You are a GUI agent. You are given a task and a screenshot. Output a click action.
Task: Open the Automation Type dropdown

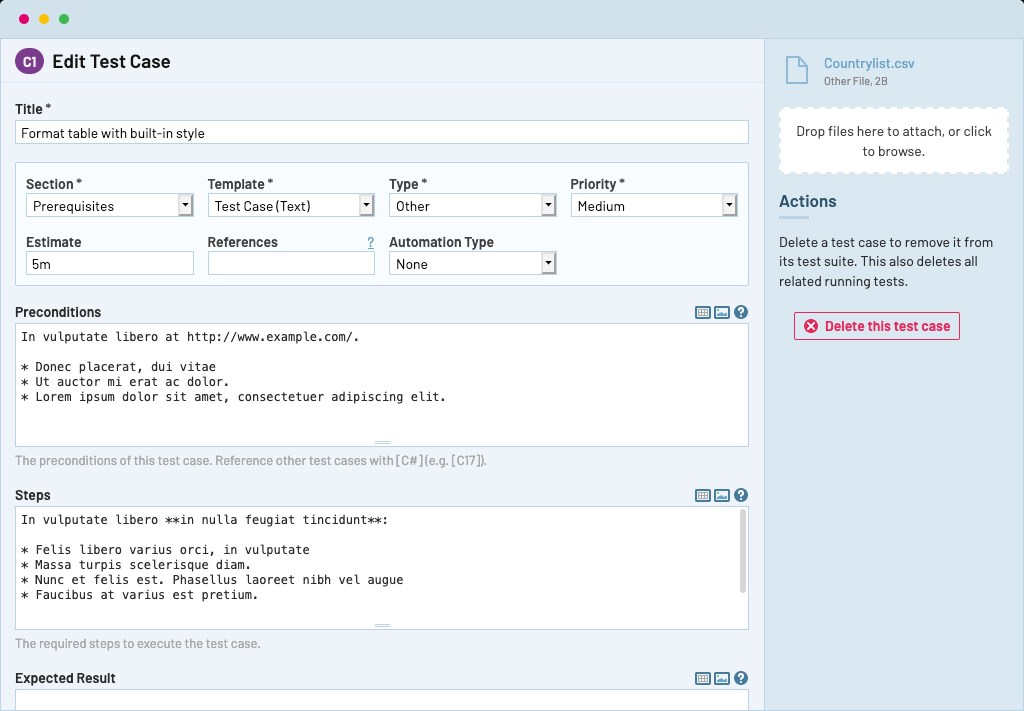[x=548, y=263]
